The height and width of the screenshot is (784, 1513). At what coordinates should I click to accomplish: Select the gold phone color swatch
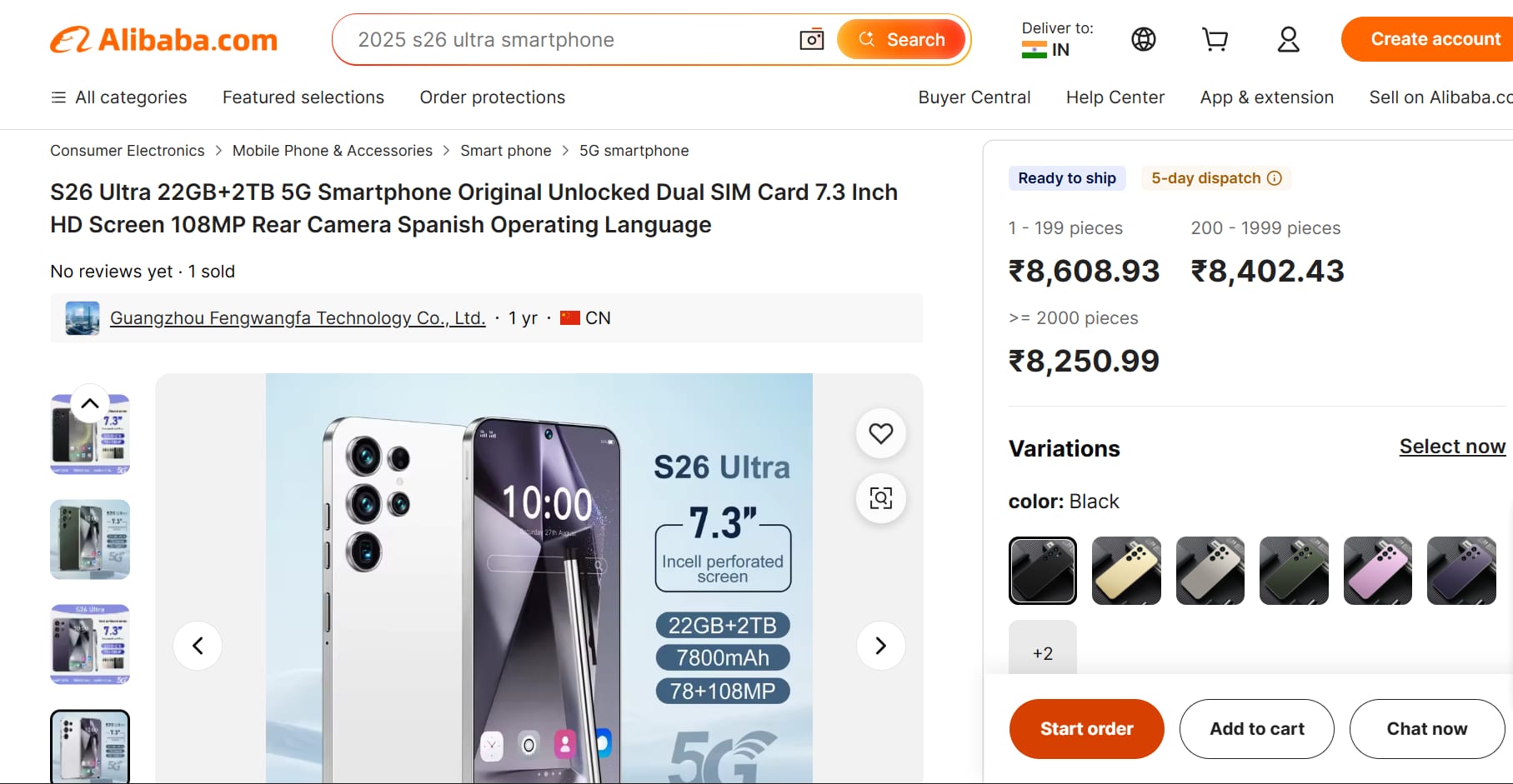click(x=1126, y=571)
